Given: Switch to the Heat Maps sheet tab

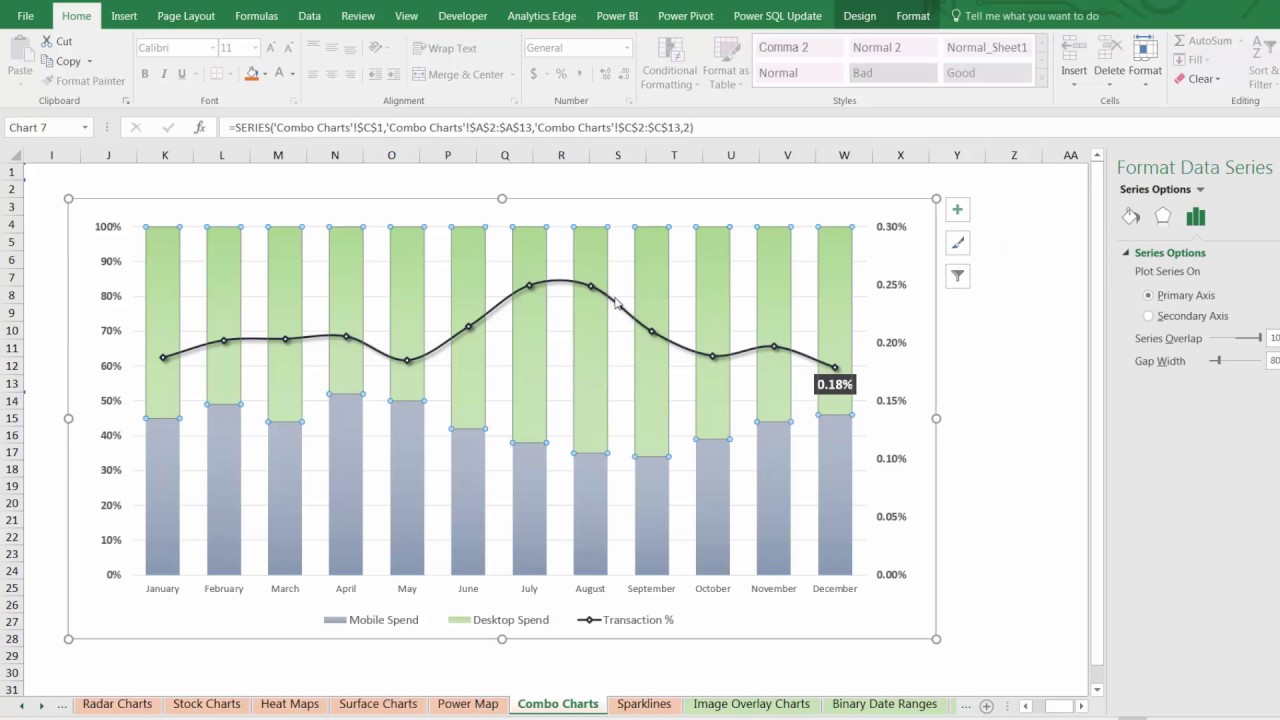Looking at the screenshot, I should (x=289, y=704).
